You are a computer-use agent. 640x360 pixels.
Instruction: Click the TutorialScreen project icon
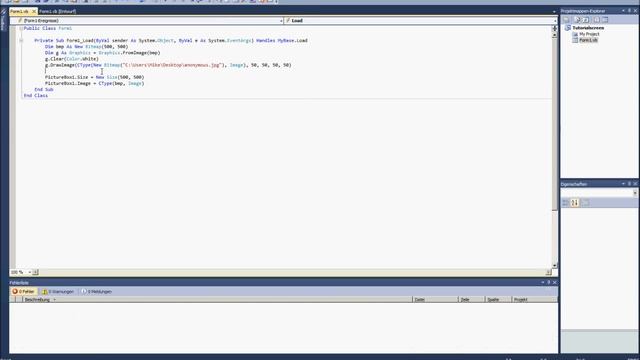click(x=568, y=28)
